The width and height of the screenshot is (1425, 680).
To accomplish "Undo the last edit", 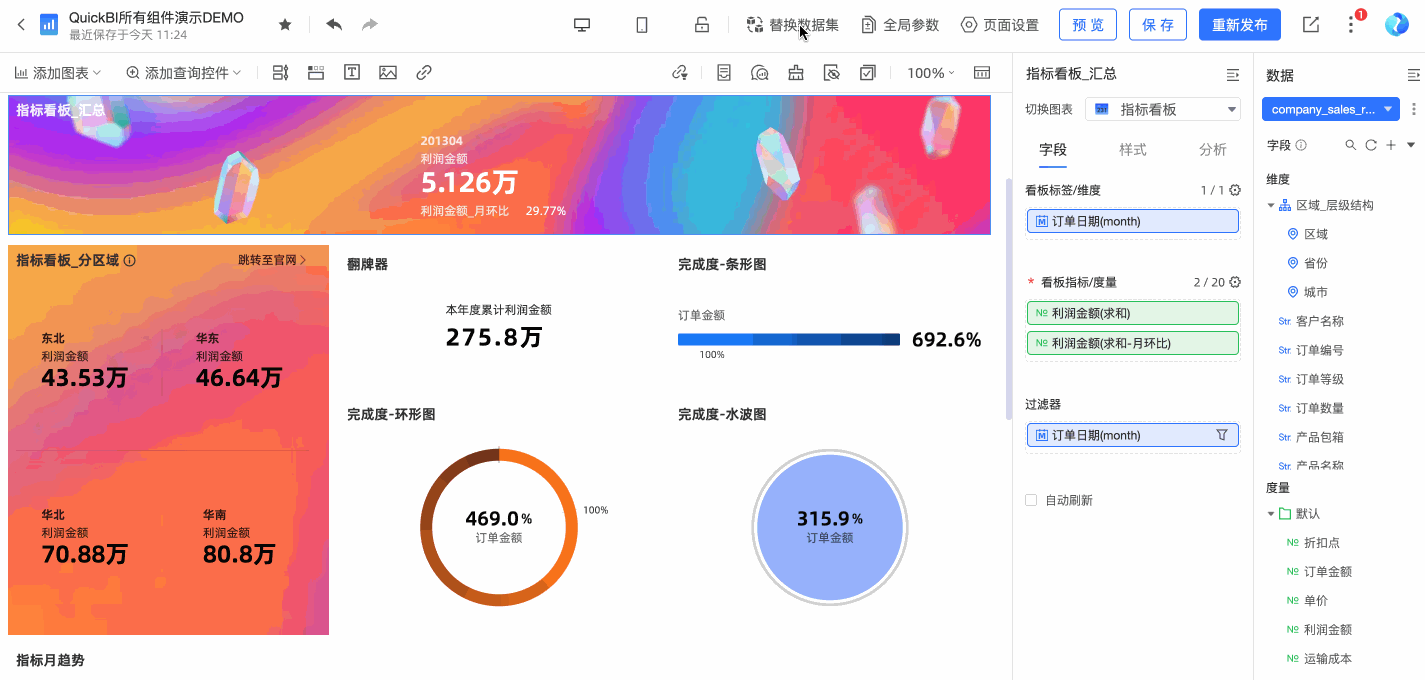I will (334, 25).
